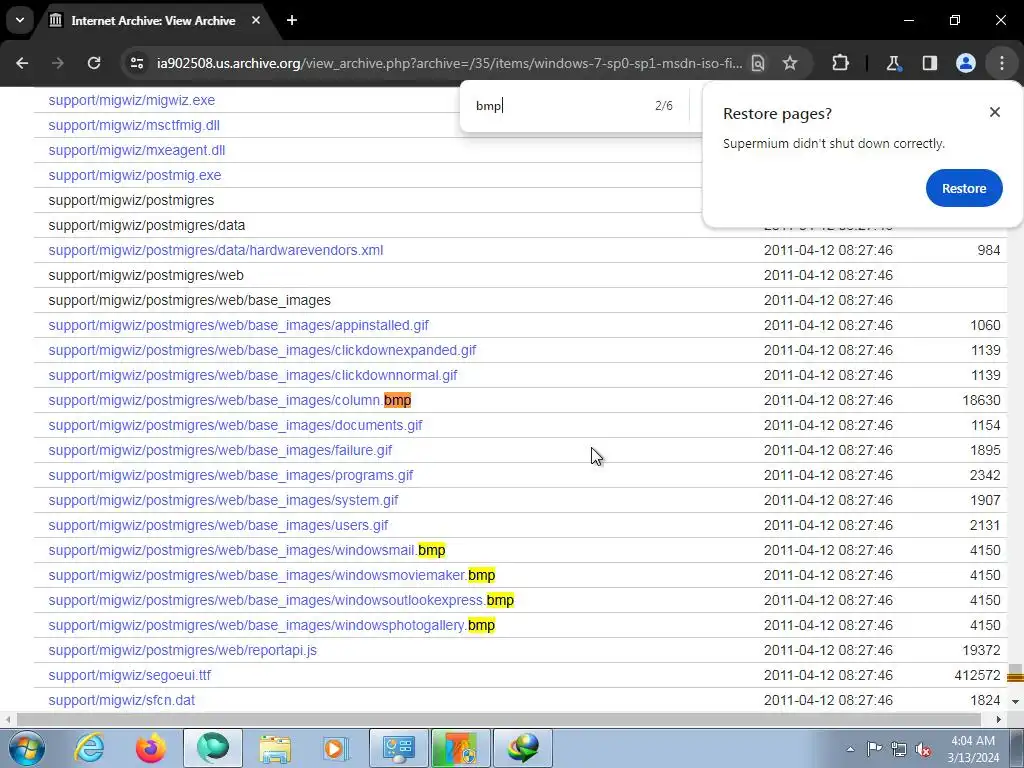This screenshot has width=1024, height=768.
Task: Open Windows Explorer folder on taskbar
Action: (275, 748)
